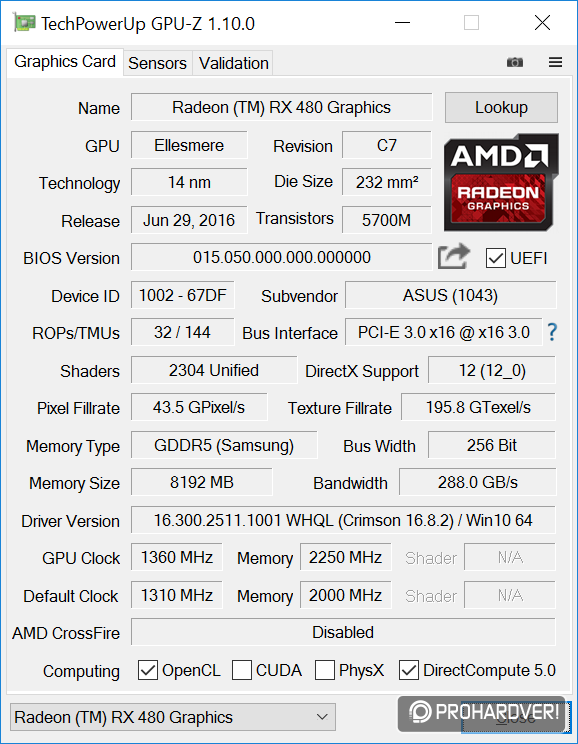
Task: Take a screenshot with the camera icon
Action: pos(515,62)
